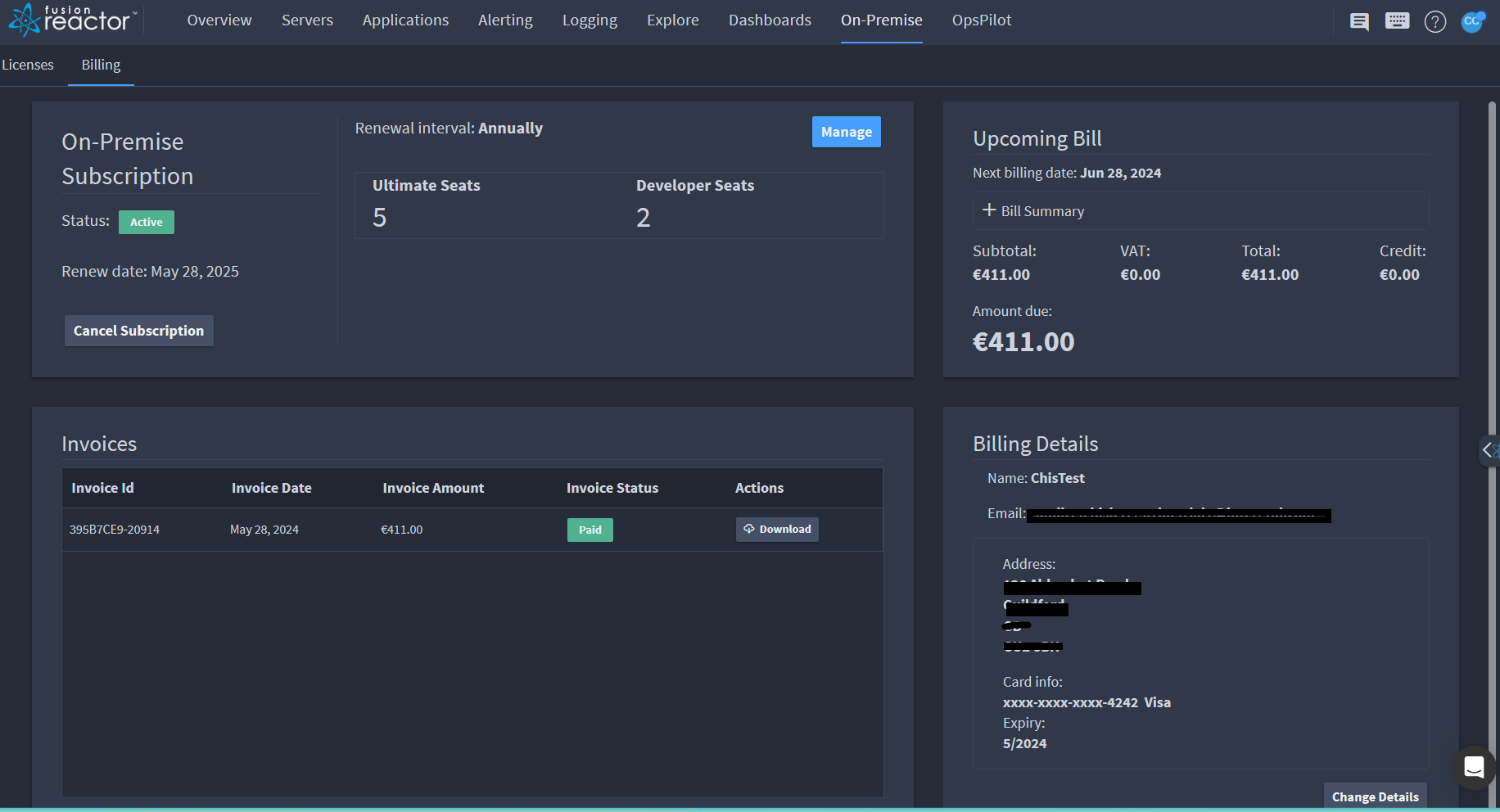Click the May 28, 2024 invoice date

(x=264, y=530)
